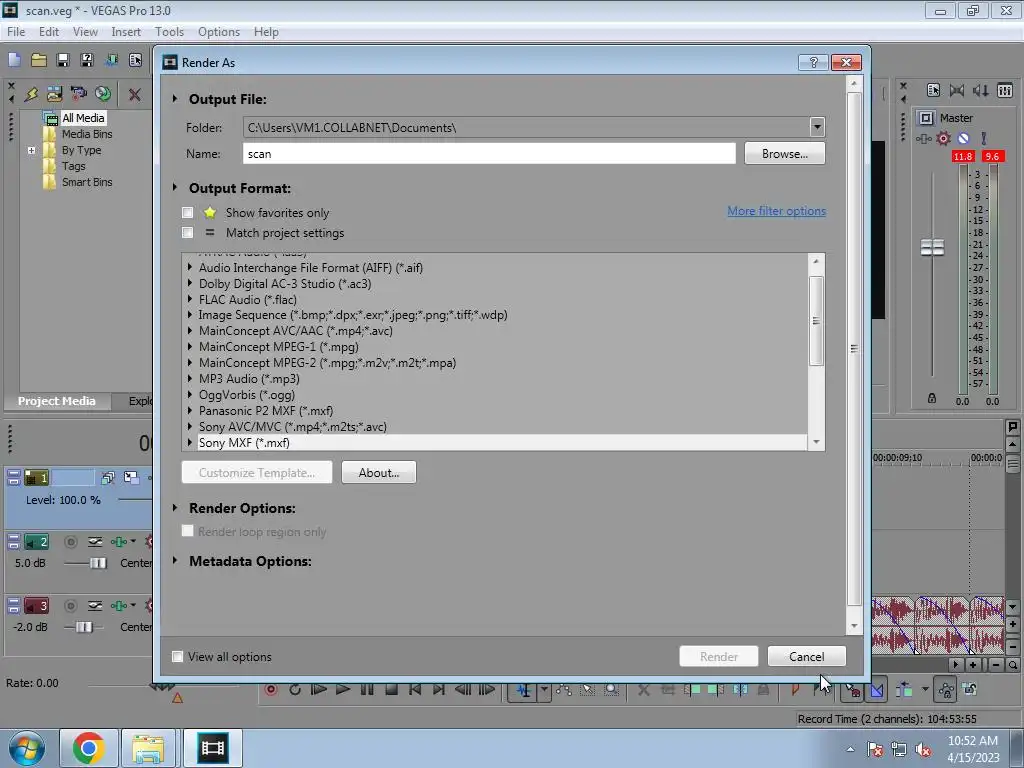The height and width of the screenshot is (768, 1024).
Task: Click the Loop Playback icon
Action: (x=295, y=690)
